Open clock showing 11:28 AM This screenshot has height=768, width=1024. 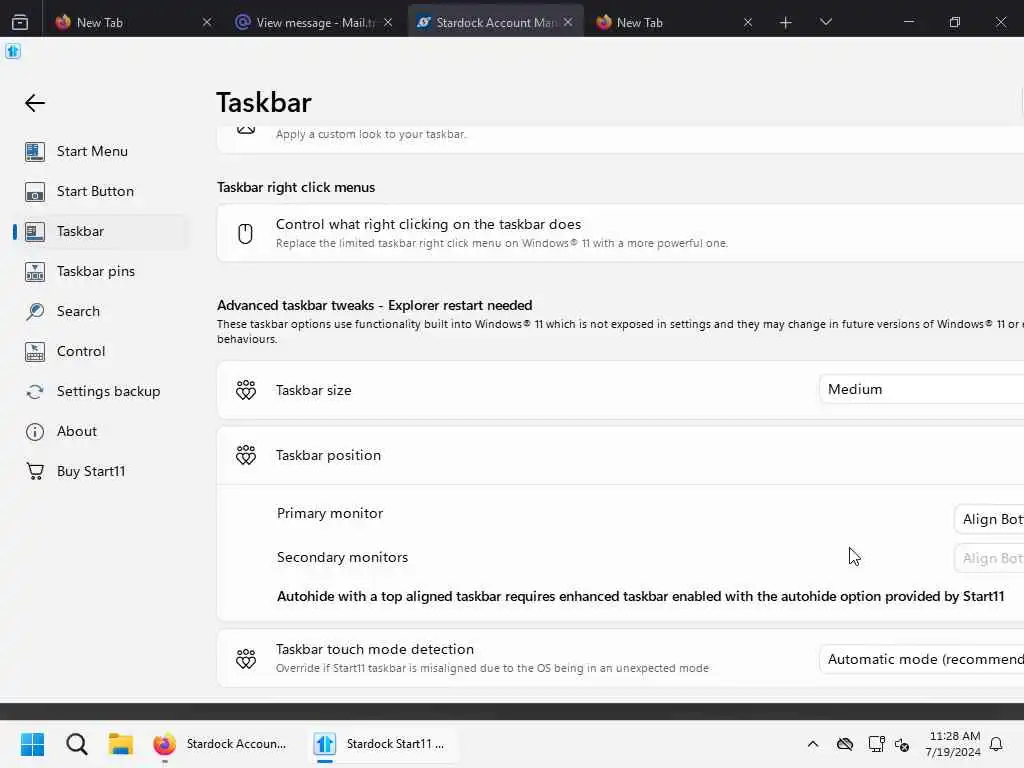[953, 744]
